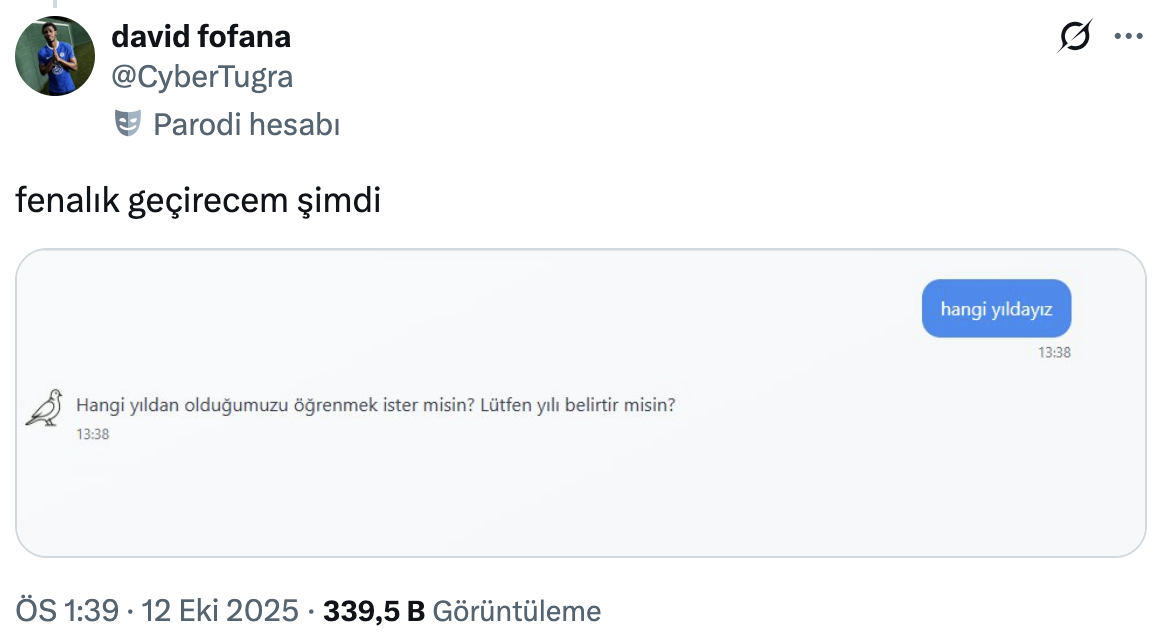Click the Görüntüleme label
Image resolution: width=1168 pixels, height=640 pixels.
pyautogui.click(x=517, y=611)
